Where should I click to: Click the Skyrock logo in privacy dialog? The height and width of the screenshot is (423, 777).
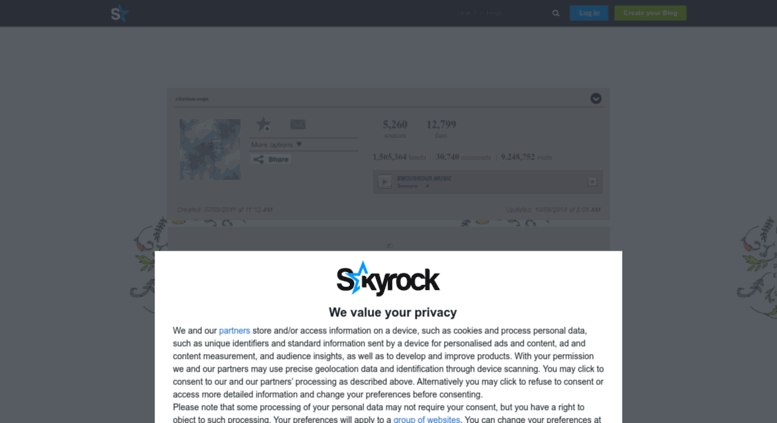point(388,279)
